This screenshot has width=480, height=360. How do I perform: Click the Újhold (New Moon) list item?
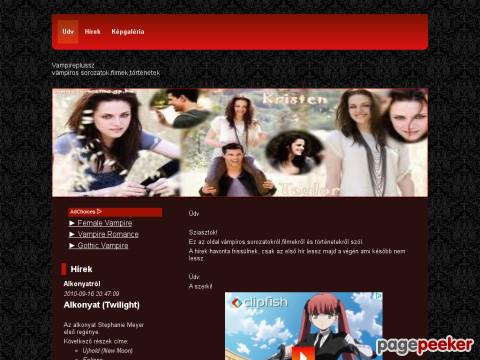pos(108,351)
